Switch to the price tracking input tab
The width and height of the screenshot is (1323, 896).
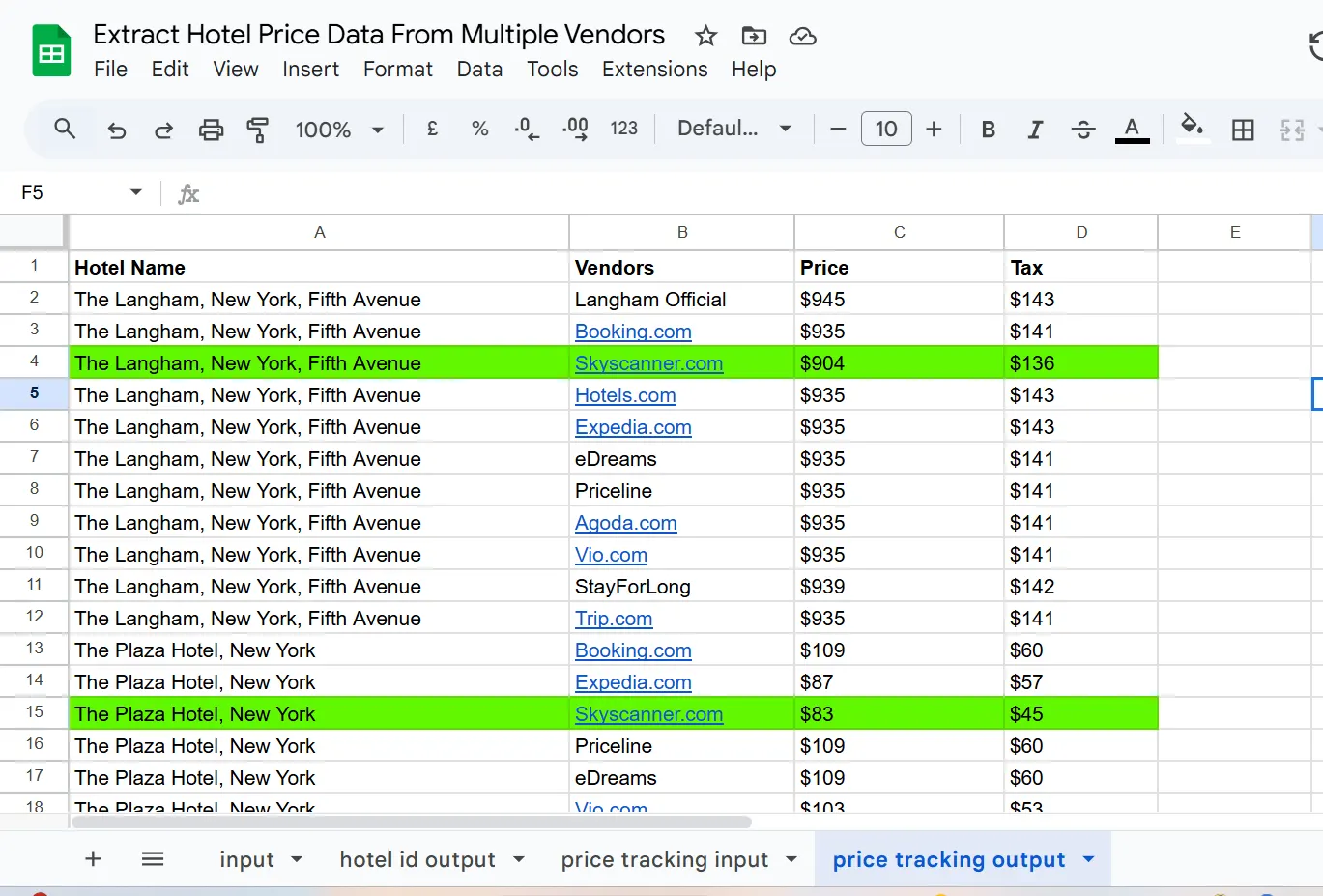pos(665,859)
